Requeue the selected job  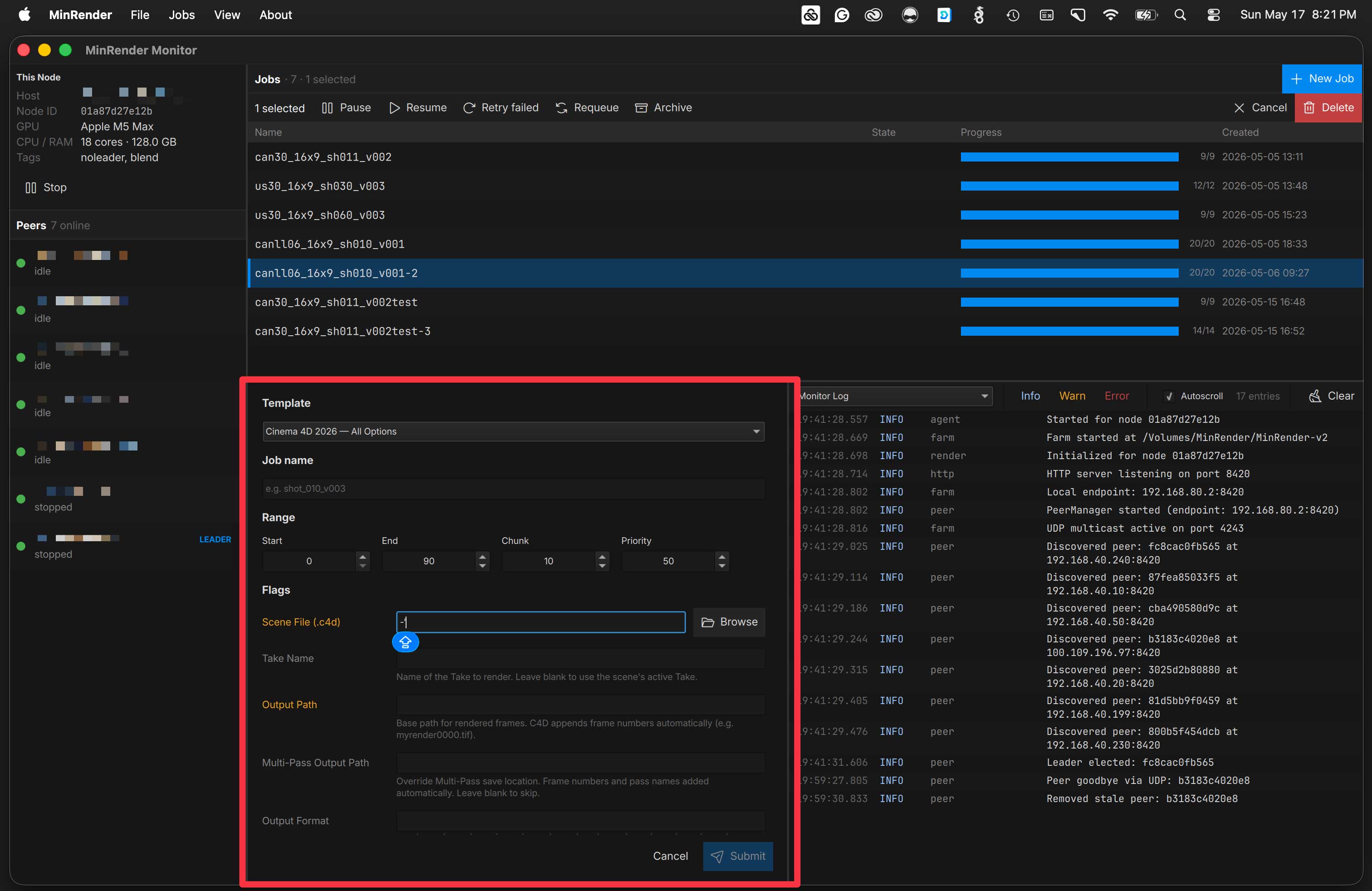coord(587,108)
